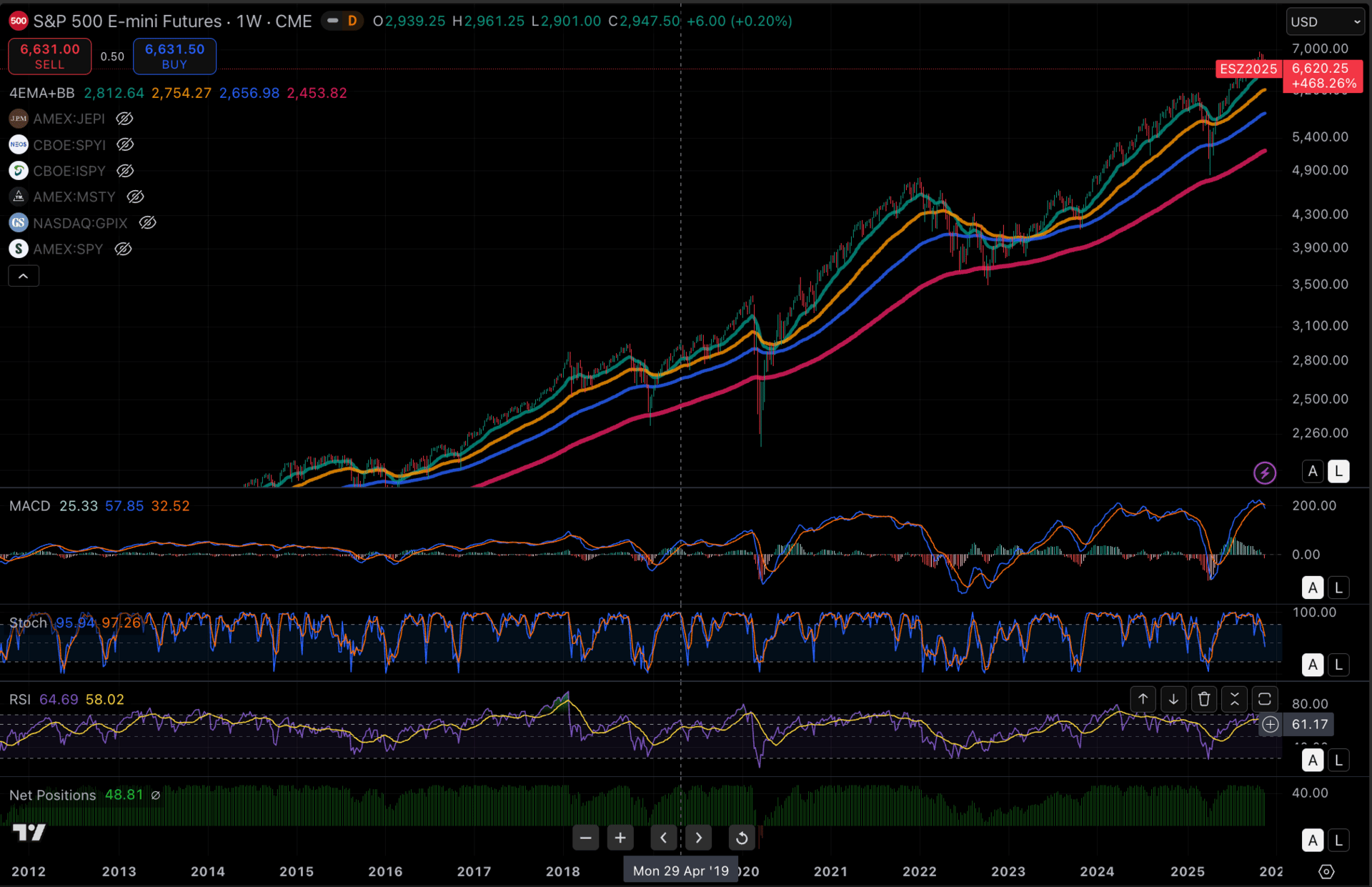Maximize the RSI pane
Image resolution: width=1372 pixels, height=887 pixels.
(x=1264, y=699)
